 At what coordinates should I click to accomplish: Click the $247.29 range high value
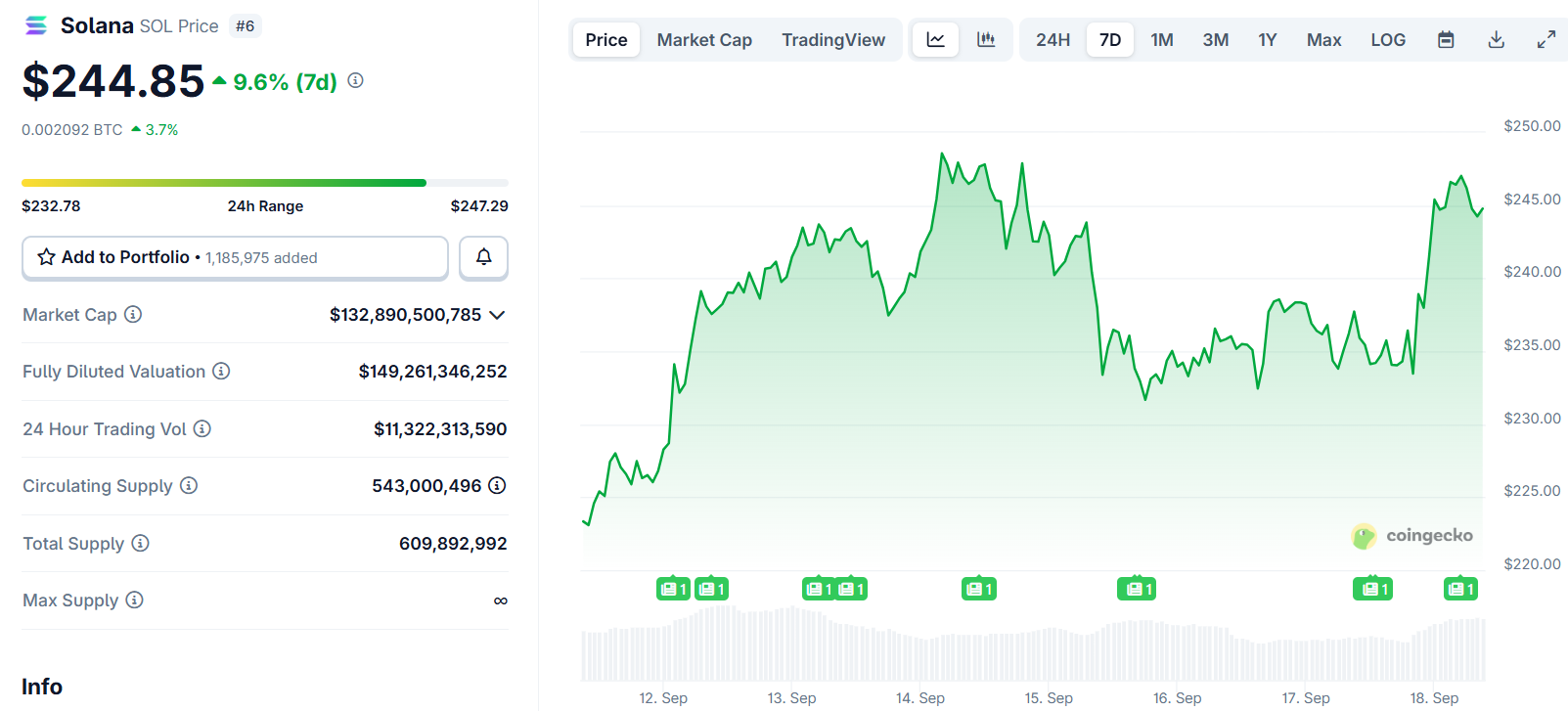click(479, 205)
